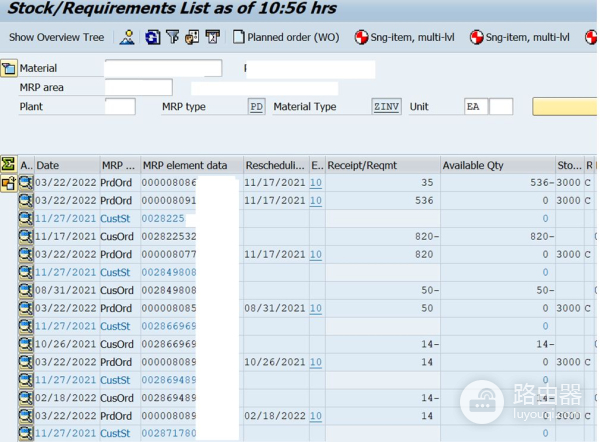
Task: Select the Available Qty column header
Action: 496,165
